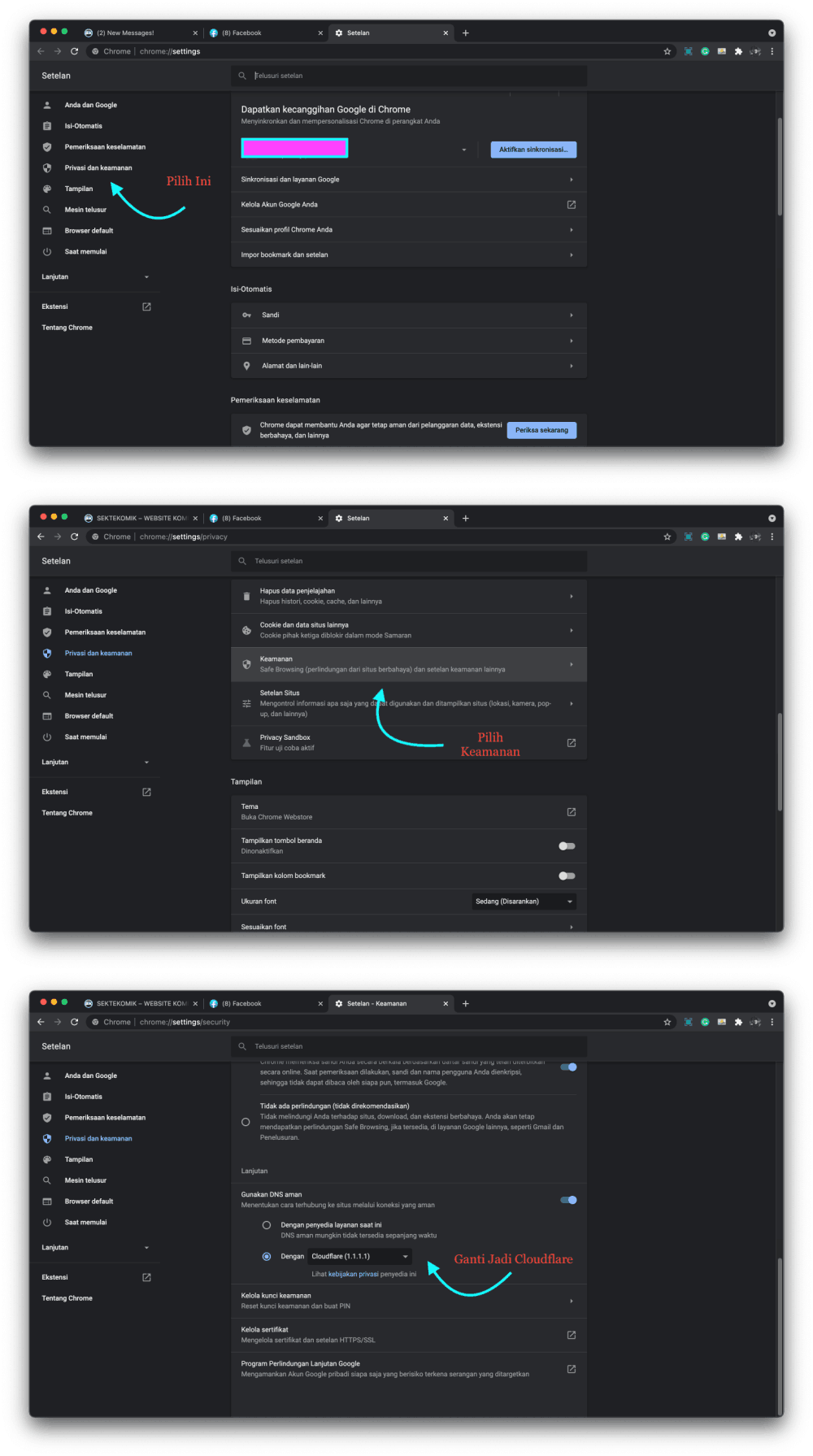Click the external link icon on Kelola sertifikat row
The image size is (813, 1456).
[x=571, y=1335]
